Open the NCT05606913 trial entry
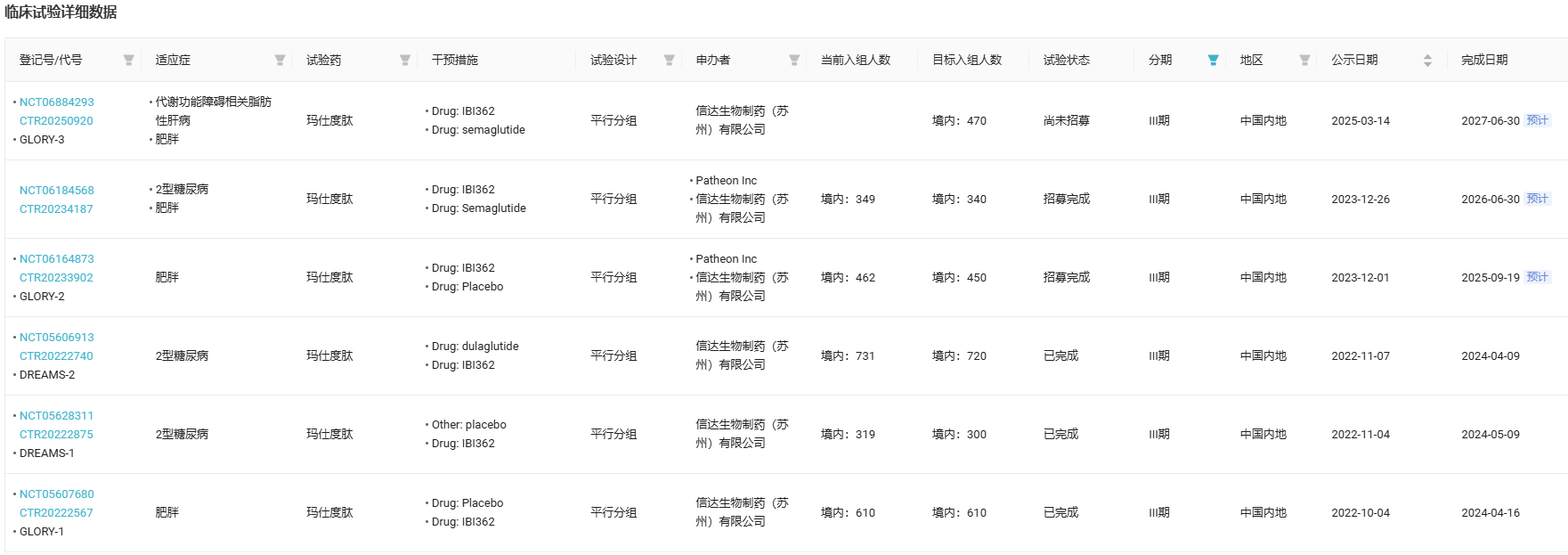This screenshot has width=1568, height=555. click(57, 338)
